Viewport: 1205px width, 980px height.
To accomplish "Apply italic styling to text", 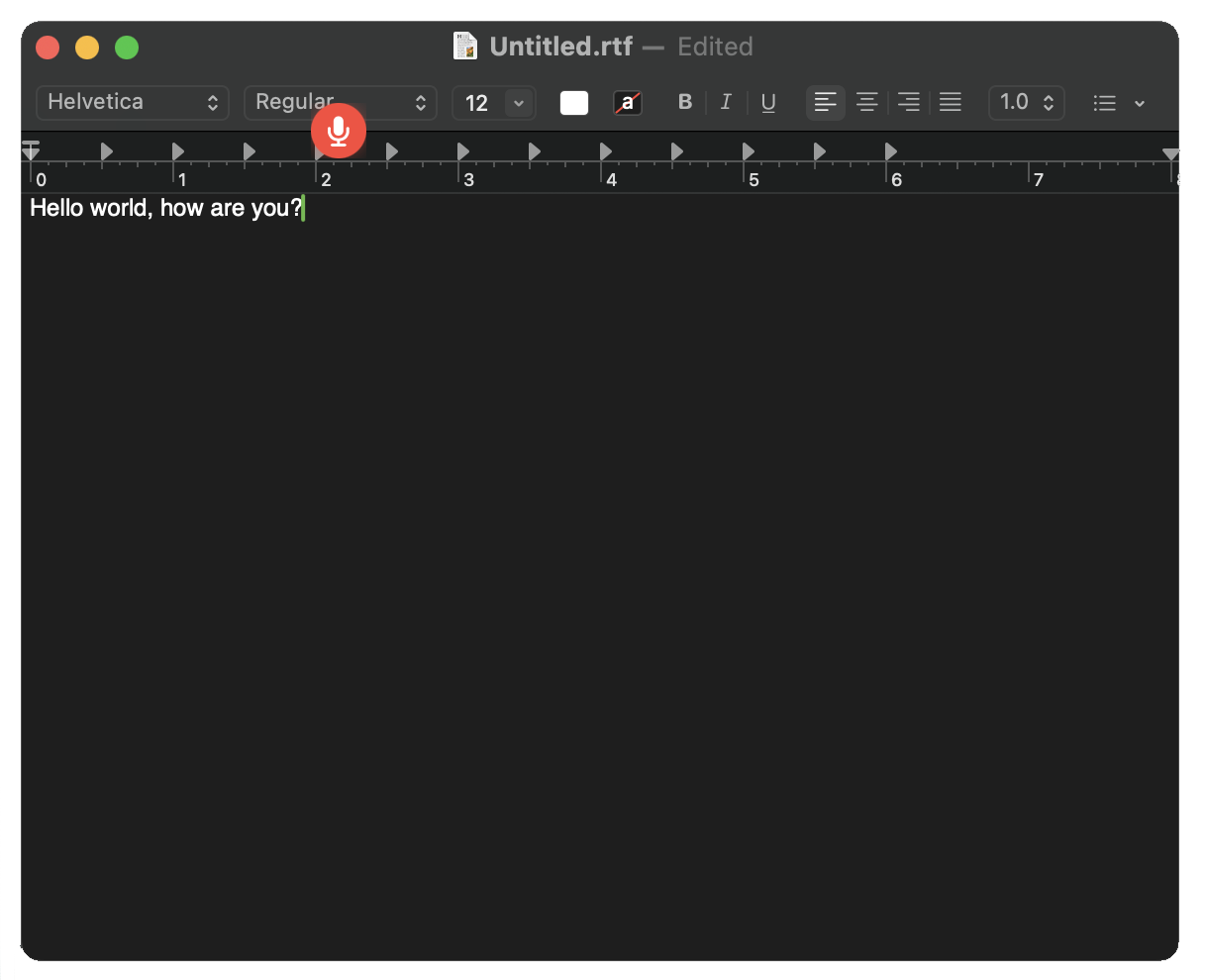I will coord(726,102).
